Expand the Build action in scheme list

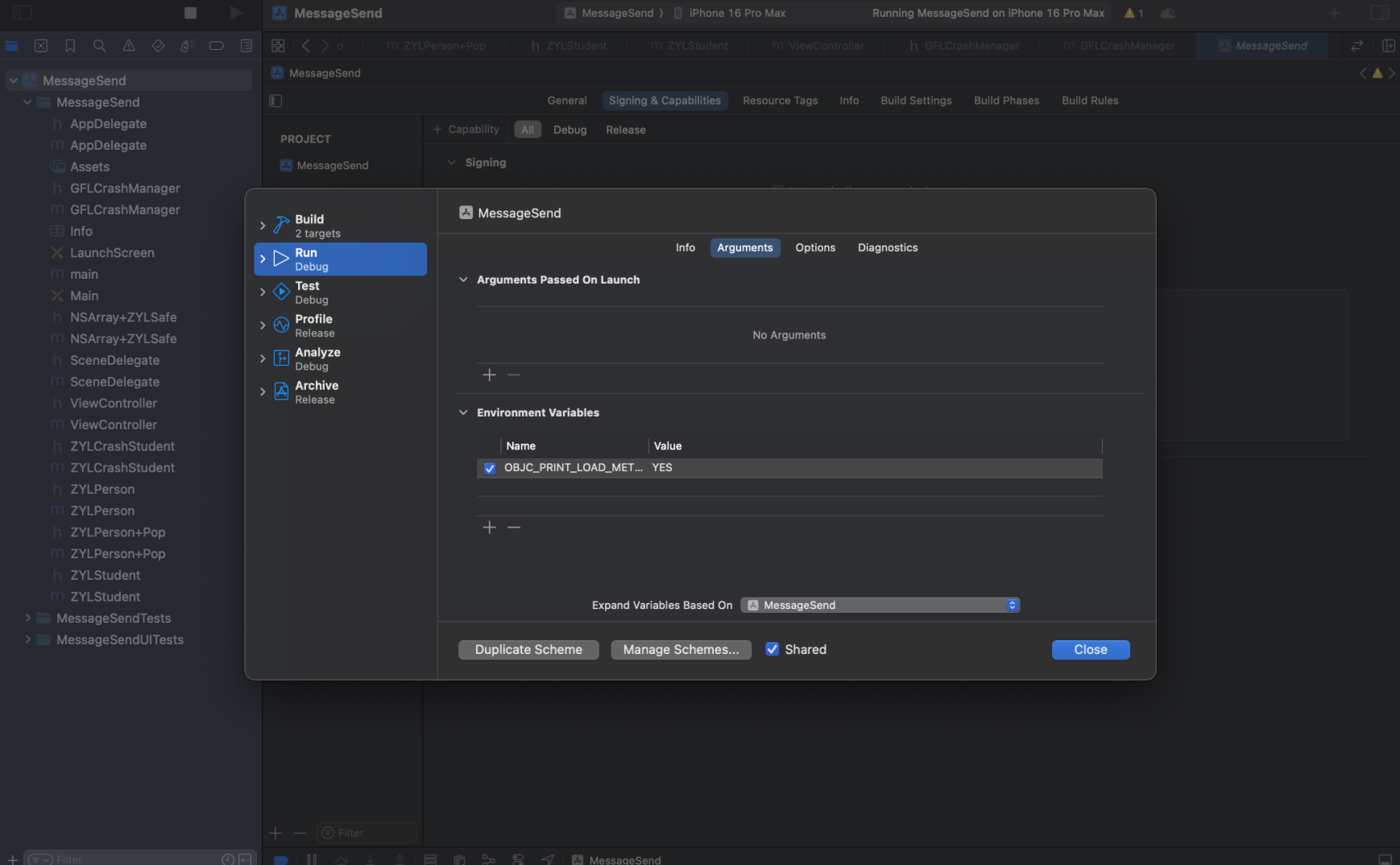click(x=263, y=226)
